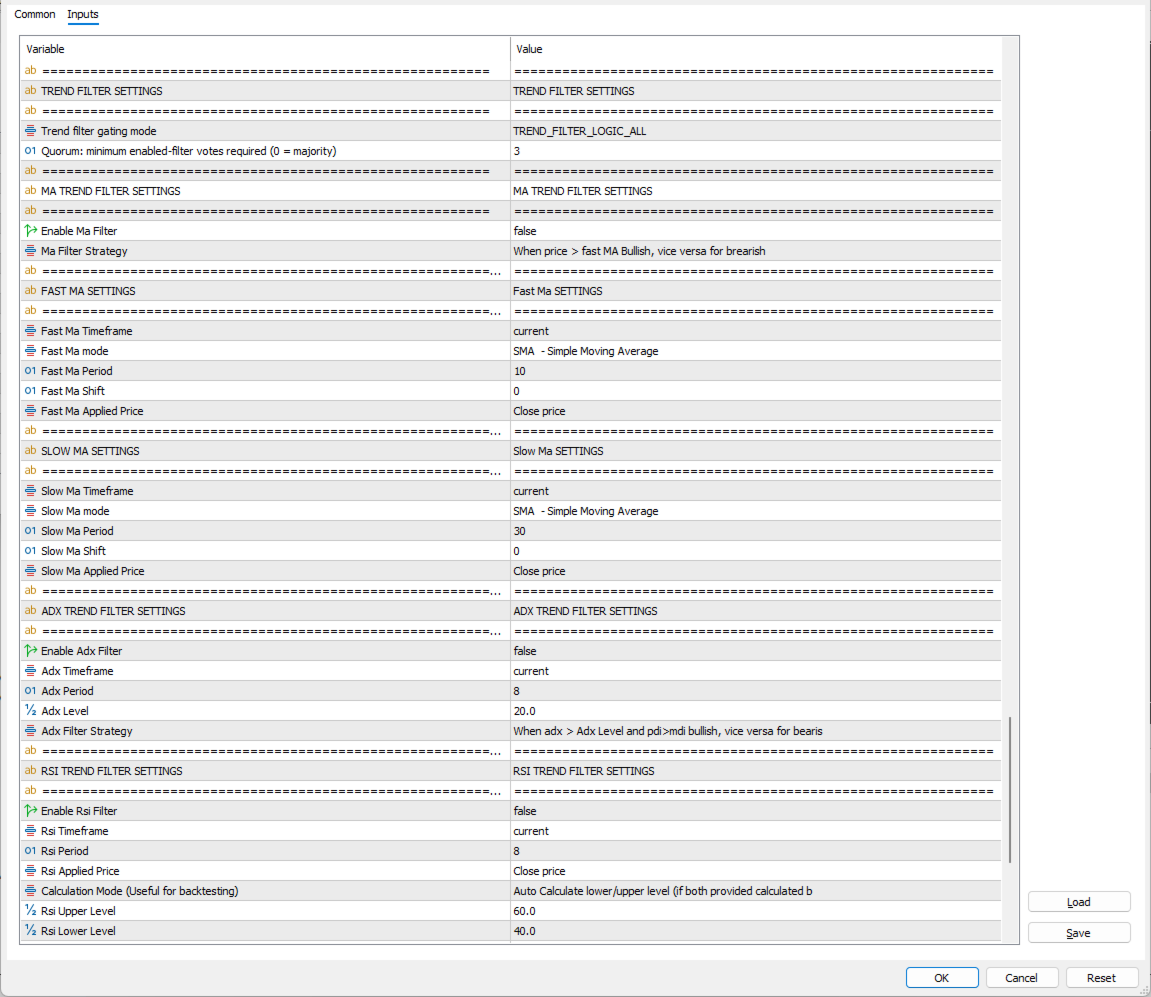Click the icon beside Slow Ma Timeframe
Image resolution: width=1151 pixels, height=997 pixels.
point(30,490)
